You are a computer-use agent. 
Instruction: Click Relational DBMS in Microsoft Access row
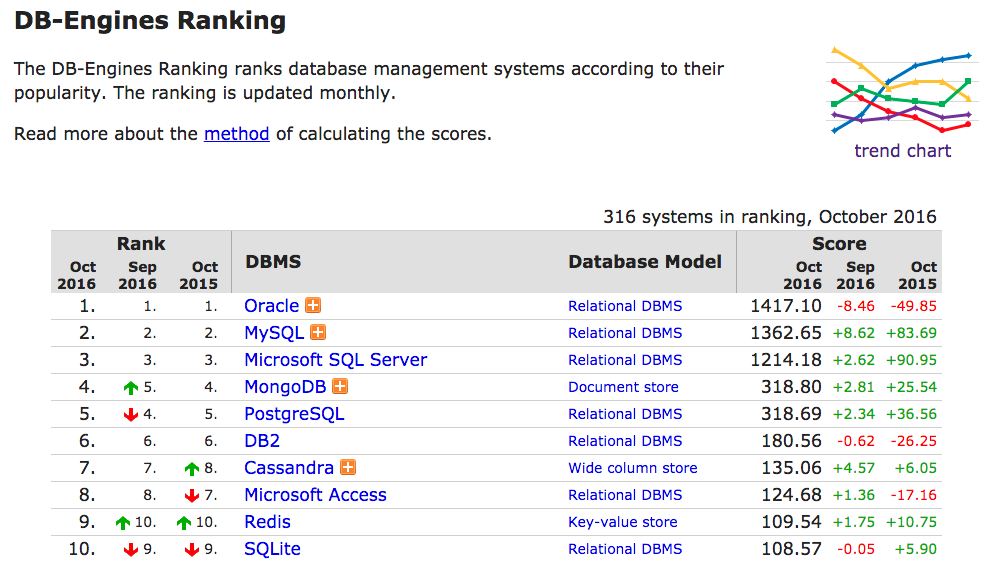pyautogui.click(x=625, y=495)
